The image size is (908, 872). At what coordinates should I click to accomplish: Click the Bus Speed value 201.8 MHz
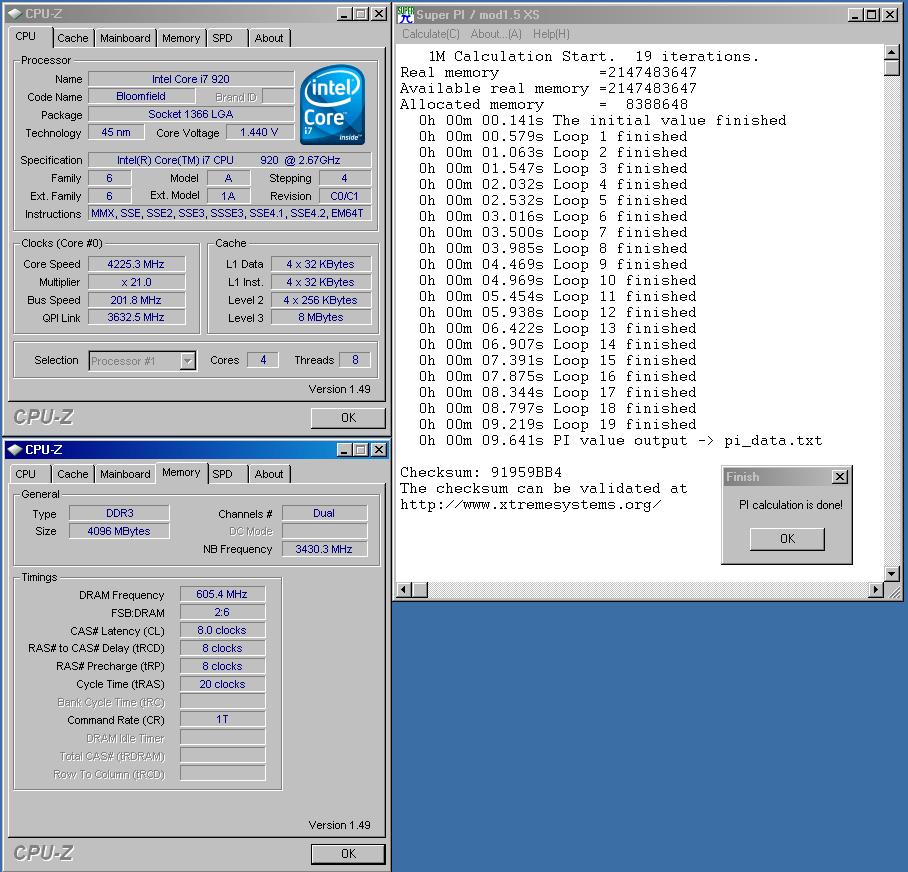pos(136,300)
